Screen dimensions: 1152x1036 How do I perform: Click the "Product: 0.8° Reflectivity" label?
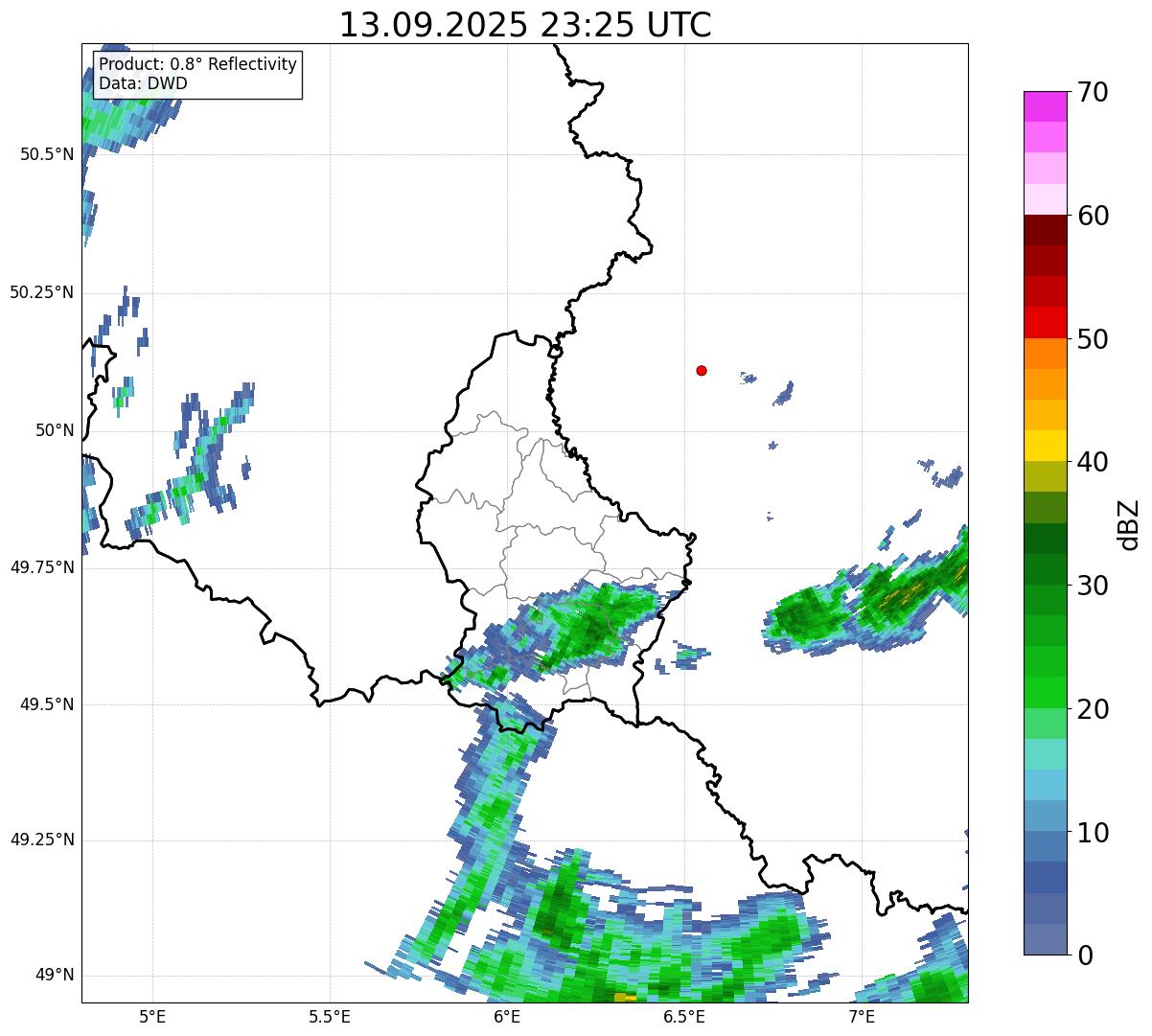tap(198, 64)
